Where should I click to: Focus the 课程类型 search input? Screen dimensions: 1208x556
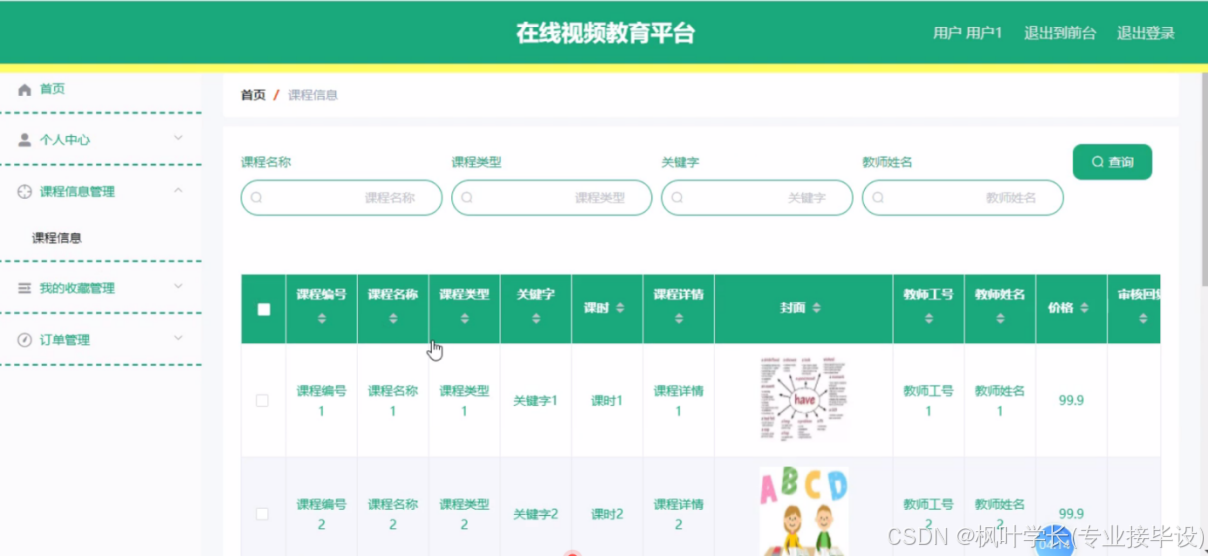[551, 198]
